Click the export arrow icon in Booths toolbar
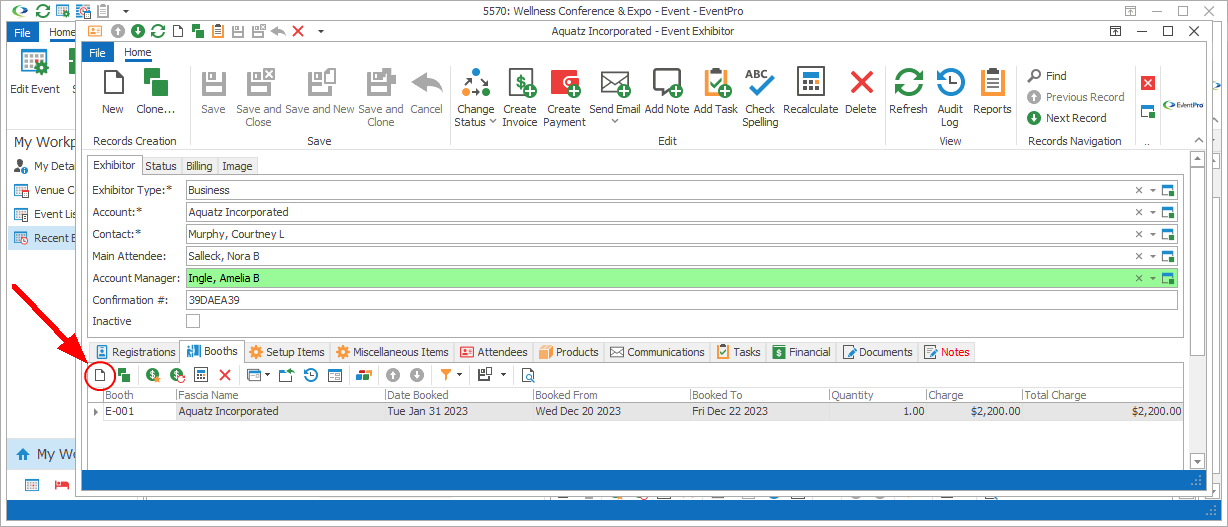Image resolution: width=1228 pixels, height=527 pixels. (287, 375)
